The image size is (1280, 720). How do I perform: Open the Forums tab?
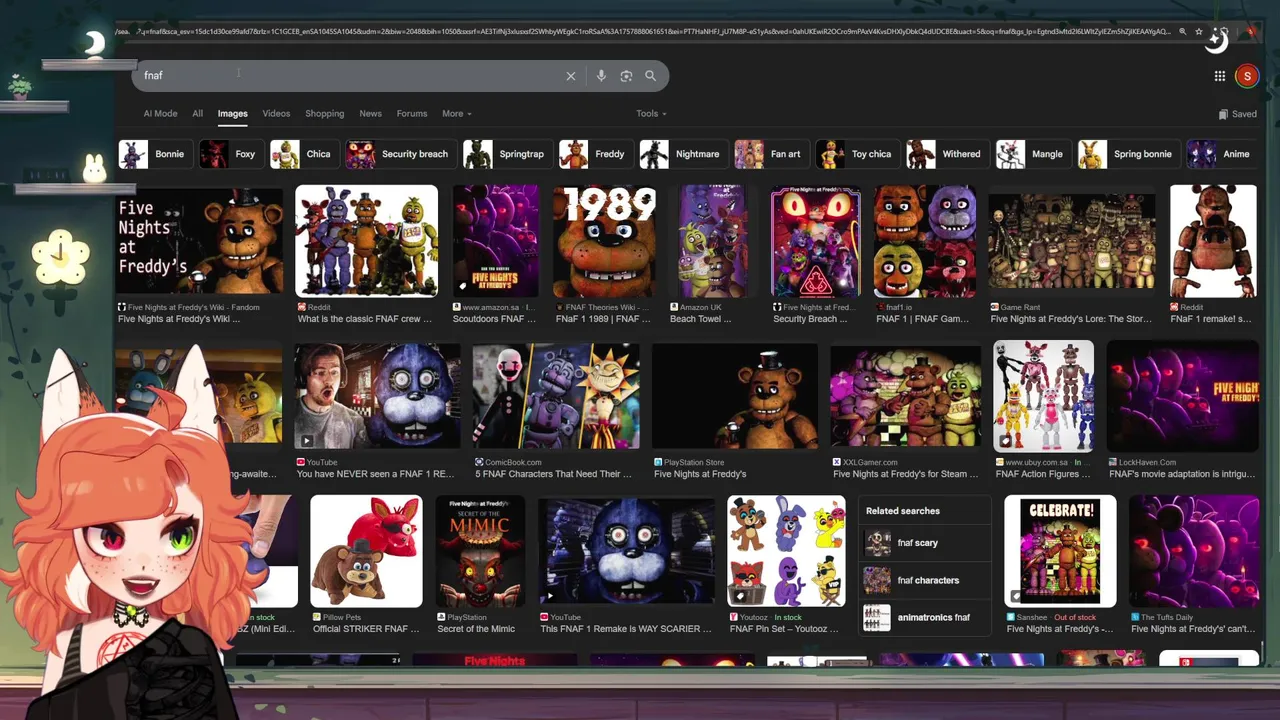point(412,114)
